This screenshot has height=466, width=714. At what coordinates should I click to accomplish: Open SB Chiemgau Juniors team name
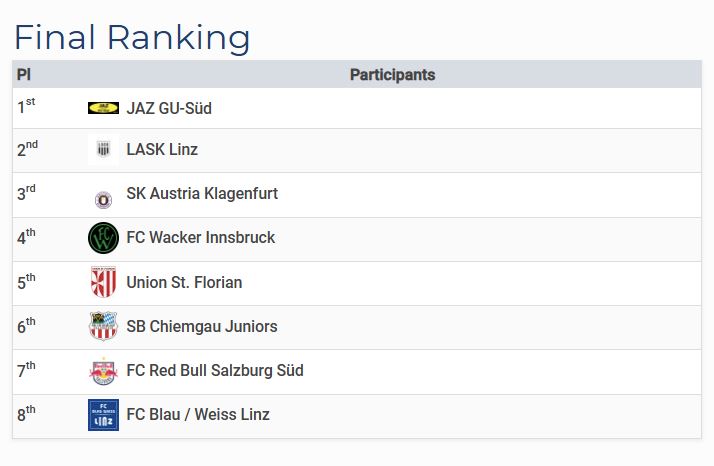tap(202, 326)
